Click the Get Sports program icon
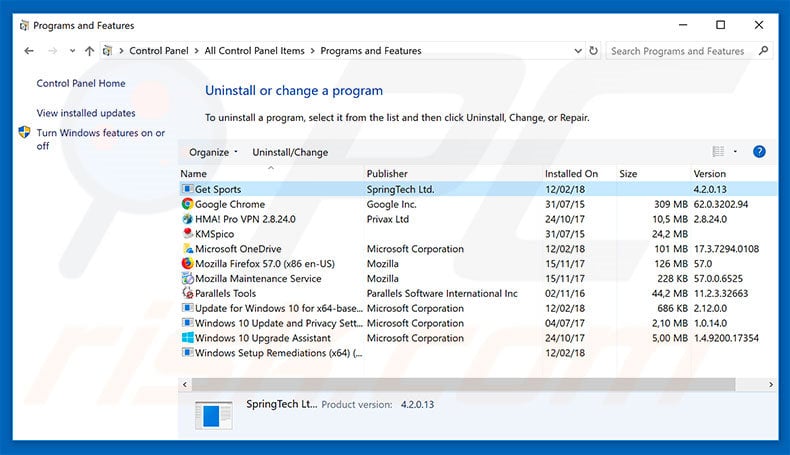 pos(187,189)
